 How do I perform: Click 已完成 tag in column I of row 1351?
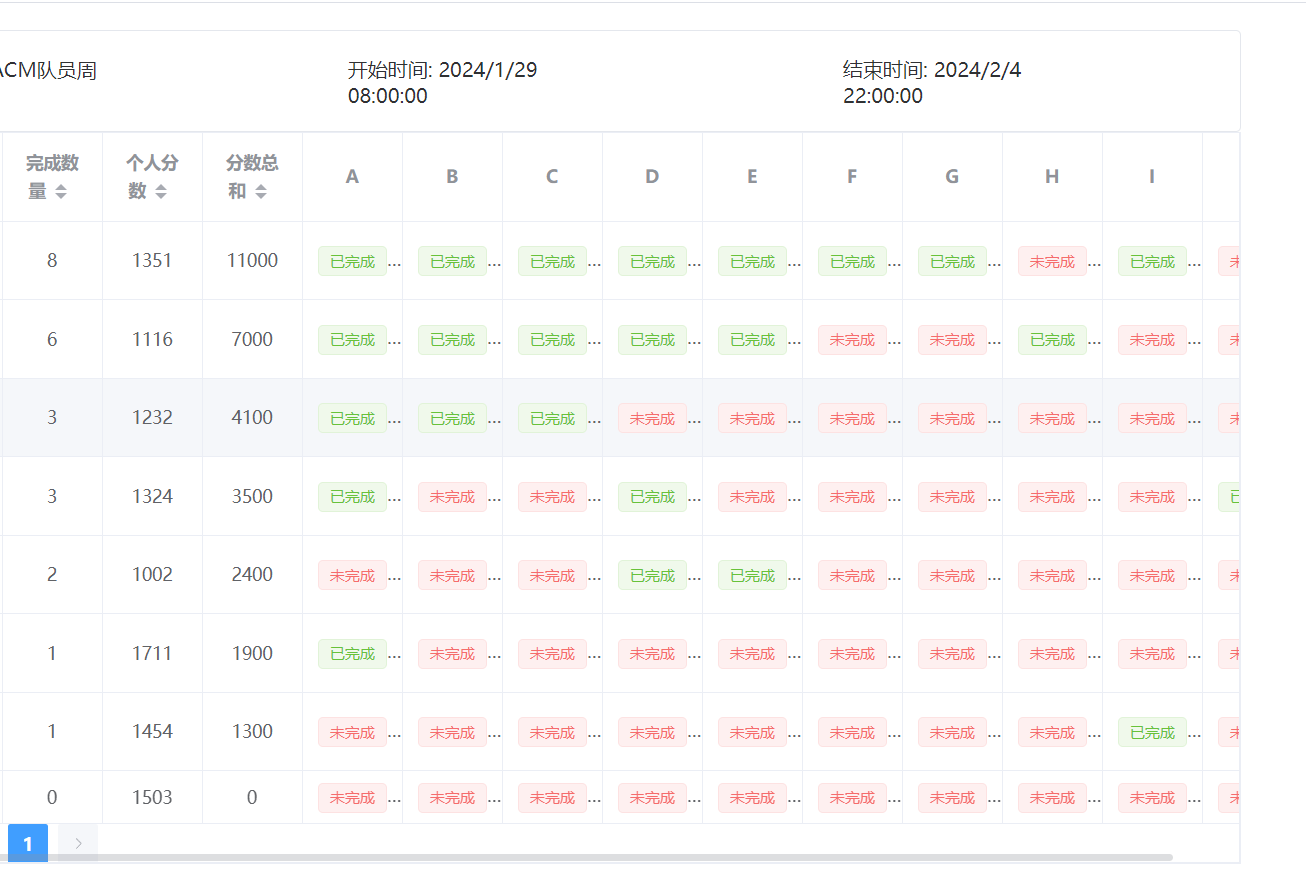pyautogui.click(x=1152, y=261)
